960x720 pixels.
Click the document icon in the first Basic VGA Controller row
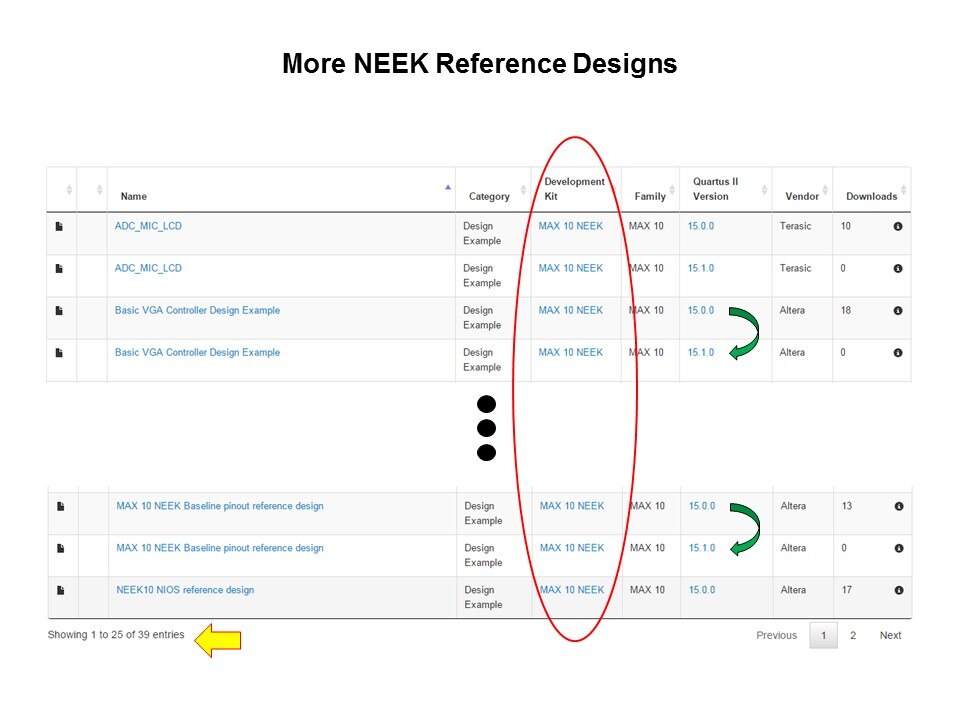tap(59, 311)
